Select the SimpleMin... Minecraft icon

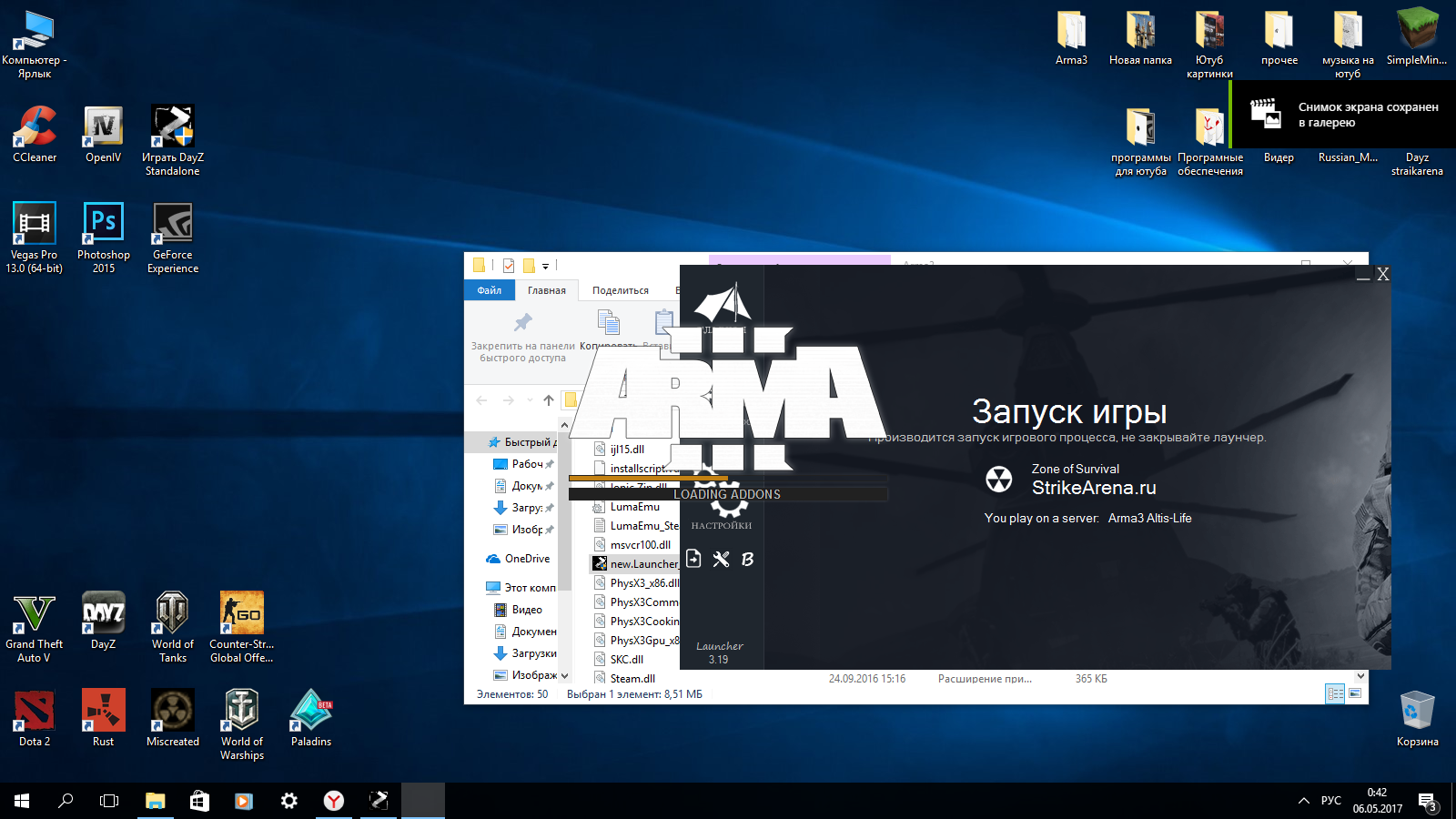(x=1417, y=37)
